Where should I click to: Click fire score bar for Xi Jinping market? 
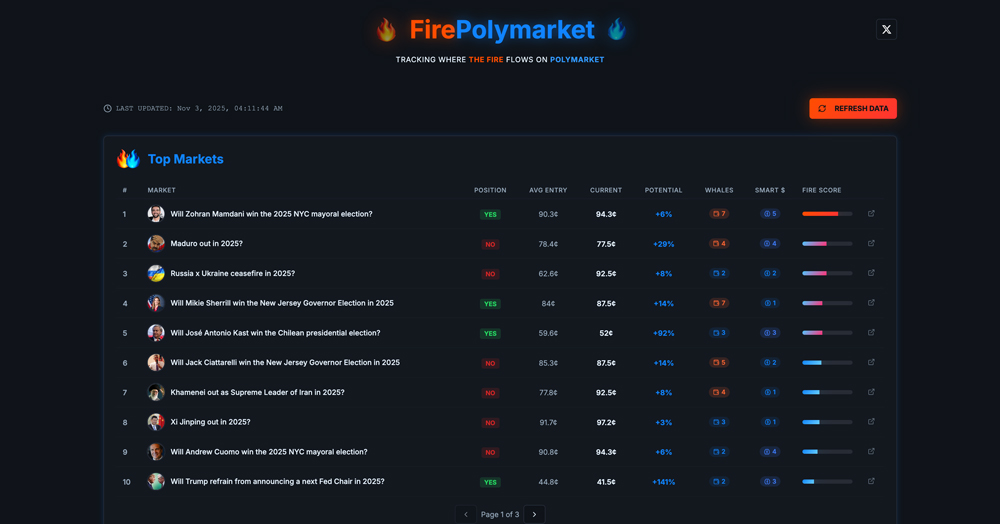coord(827,422)
